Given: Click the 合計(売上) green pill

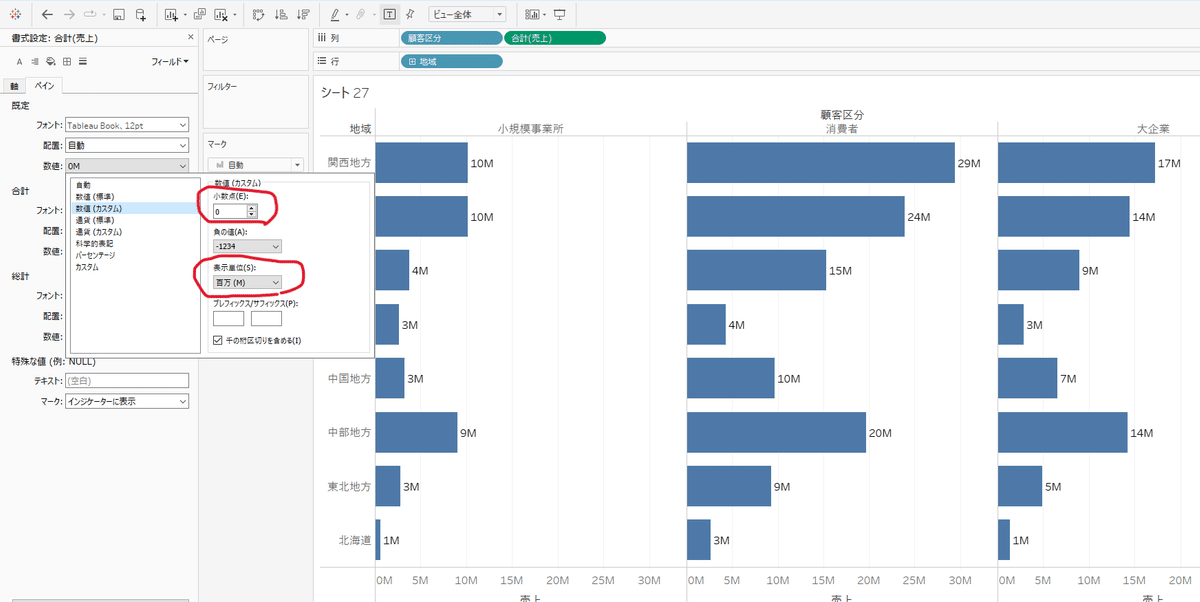Looking at the screenshot, I should point(555,38).
